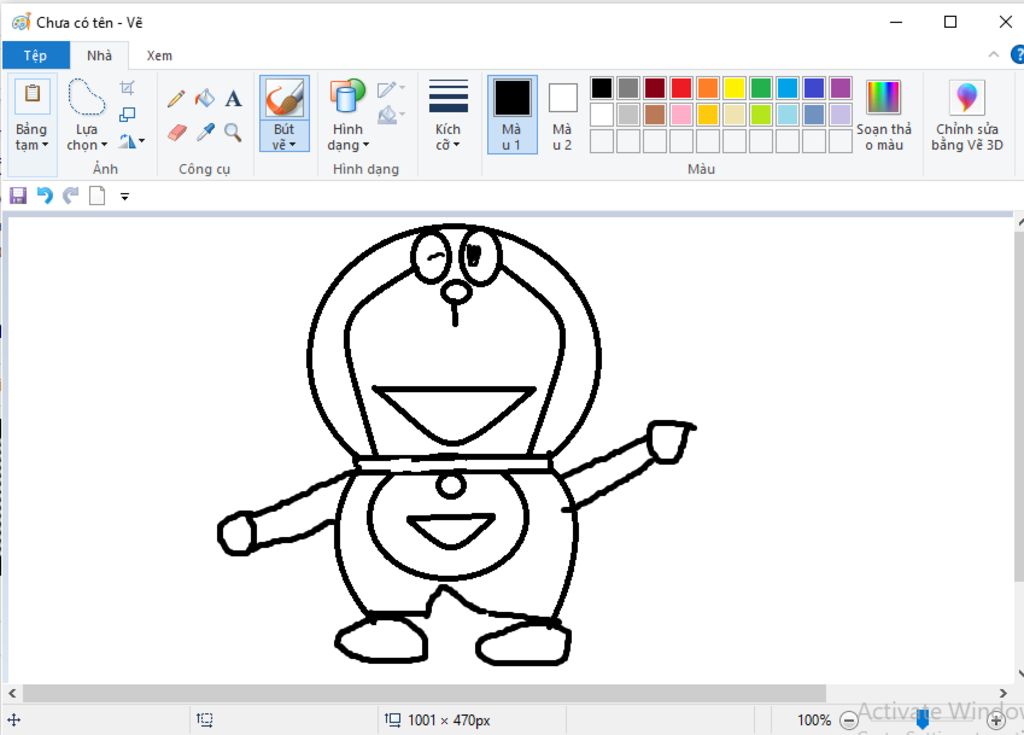Open the Hình dạng shapes gallery icon
1024x735 pixels.
347,97
